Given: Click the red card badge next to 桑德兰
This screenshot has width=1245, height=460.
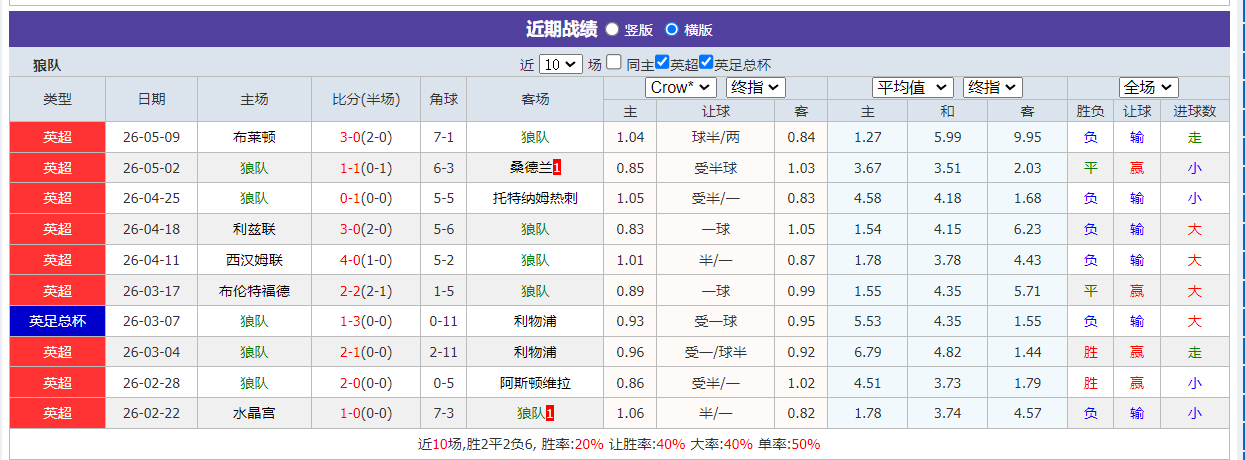Looking at the screenshot, I should tap(557, 168).
